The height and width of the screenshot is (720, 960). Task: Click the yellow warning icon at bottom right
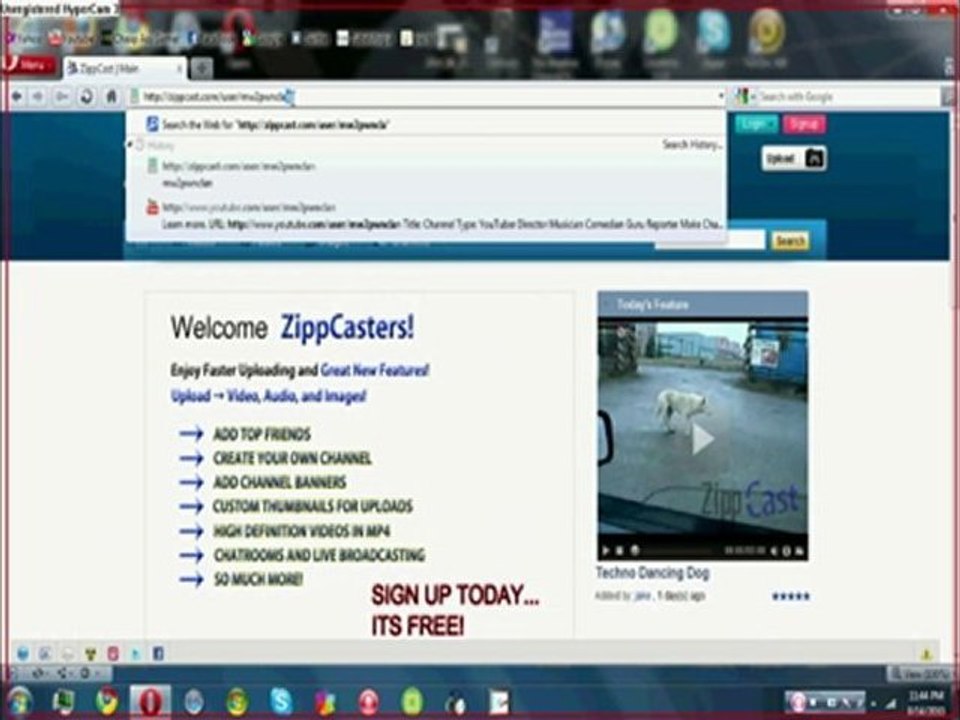click(926, 654)
